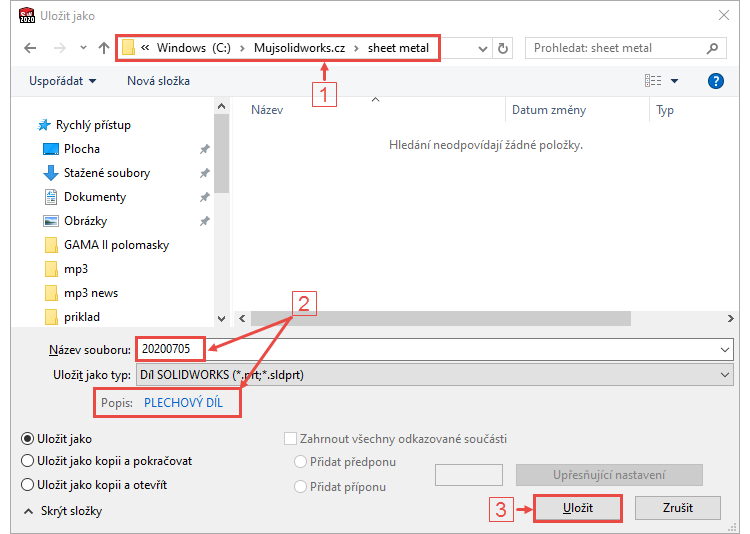Viewport: 750px width, 534px height.
Task: Click the navigation pane vertical scrollbar thumb
Action: coord(221,153)
